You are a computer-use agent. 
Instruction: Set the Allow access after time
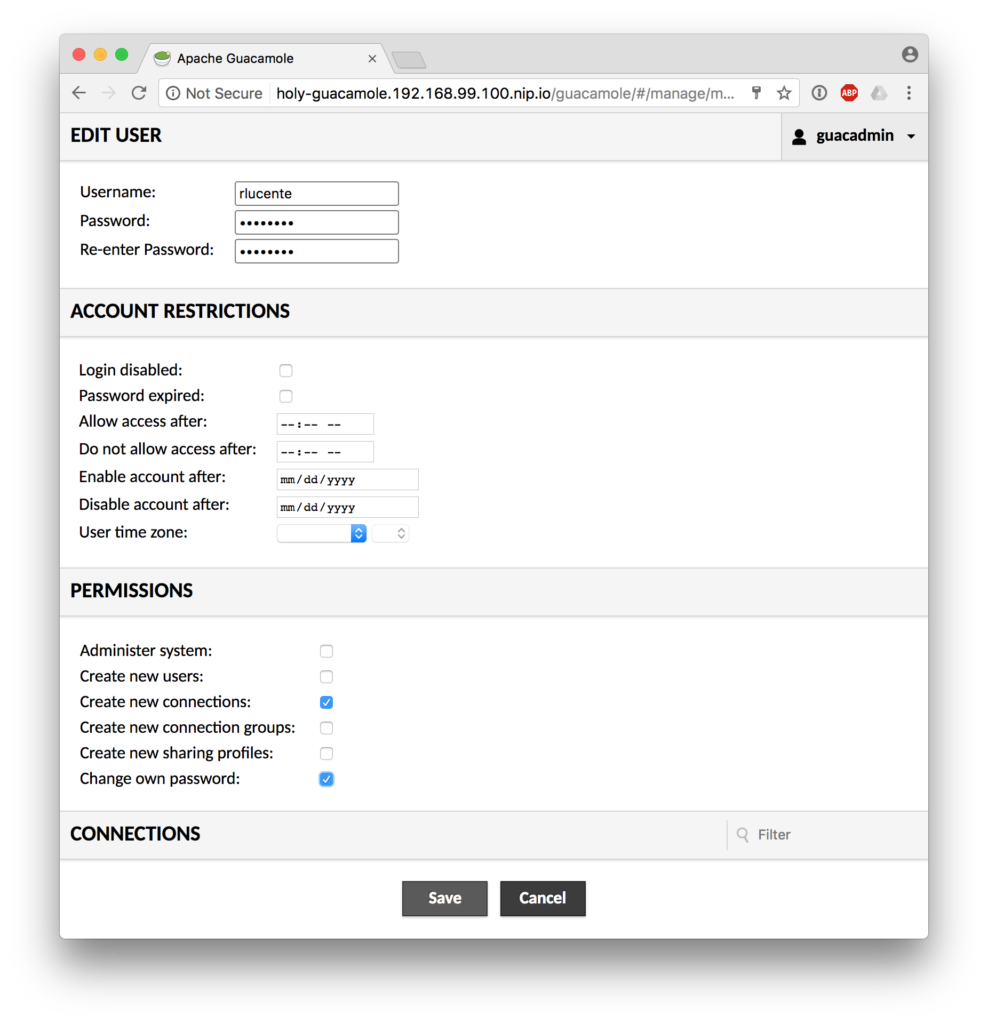tap(325, 424)
